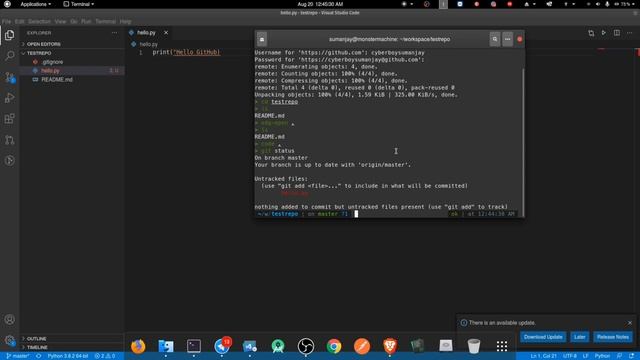
Task: Run the Python file with play icon
Action: (604, 33)
